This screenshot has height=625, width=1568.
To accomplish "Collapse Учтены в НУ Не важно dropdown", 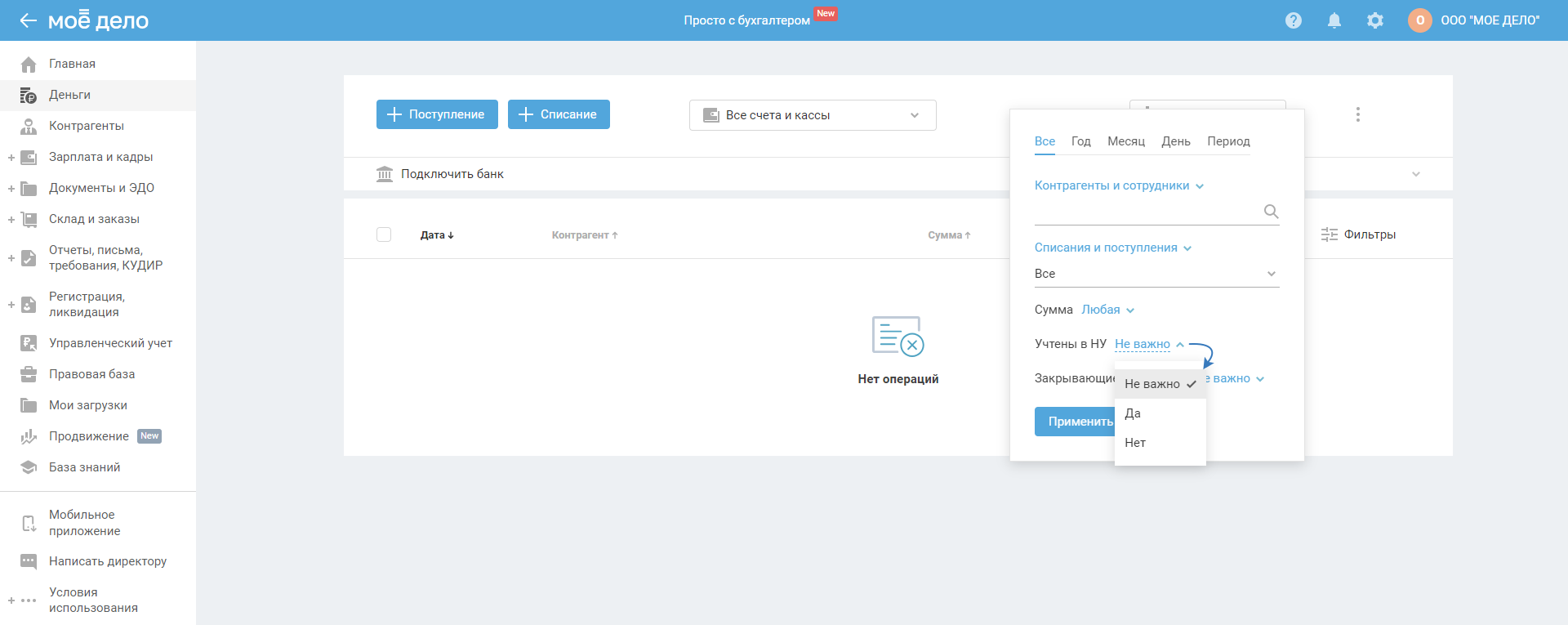I will coord(1150,344).
